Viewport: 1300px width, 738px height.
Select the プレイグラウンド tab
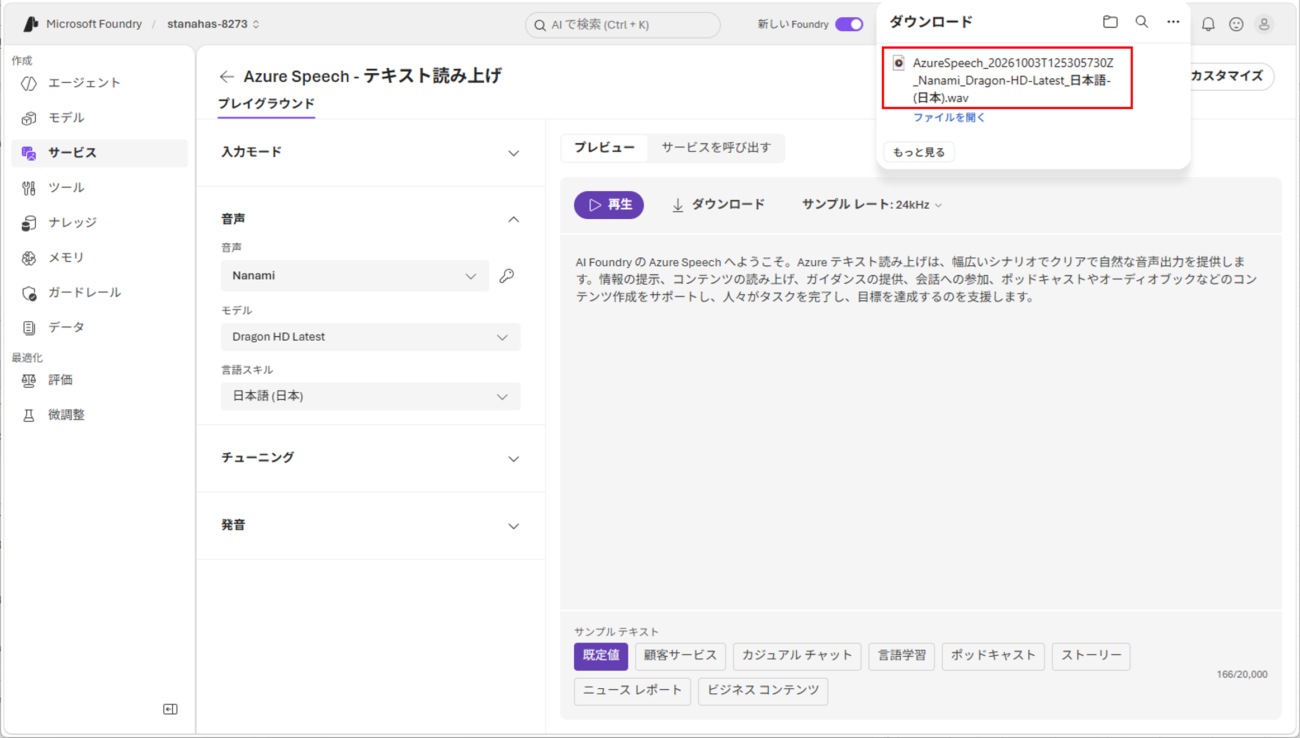point(266,104)
